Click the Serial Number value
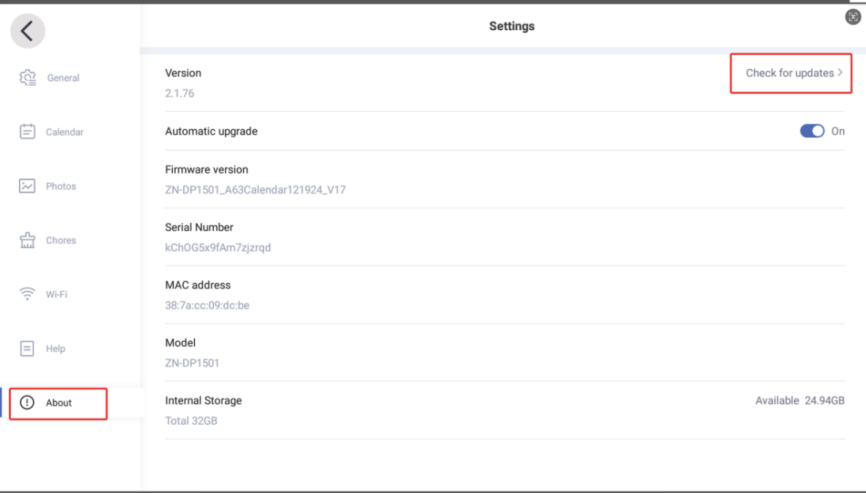 (x=218, y=247)
